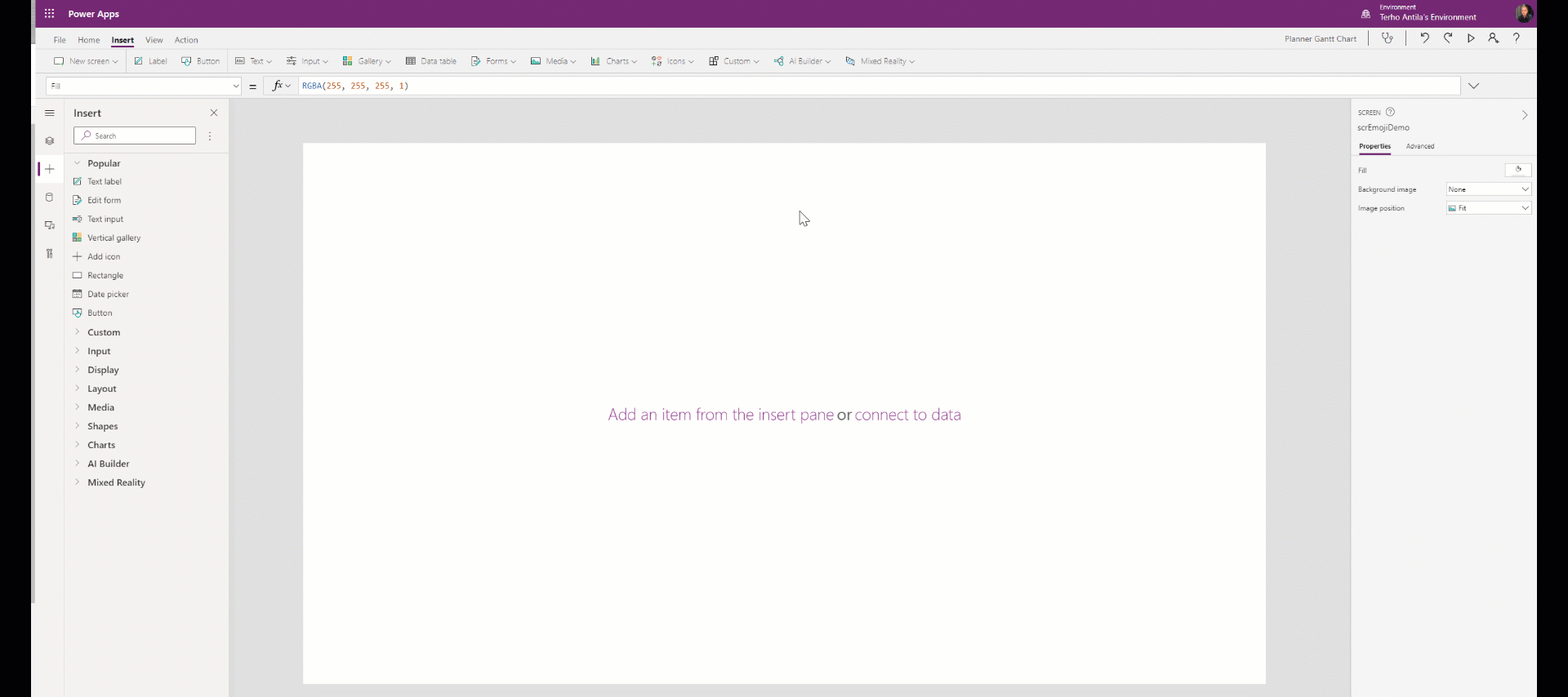Open the Power Apps app launcher waffle
The width and height of the screenshot is (1568, 697).
(50, 14)
